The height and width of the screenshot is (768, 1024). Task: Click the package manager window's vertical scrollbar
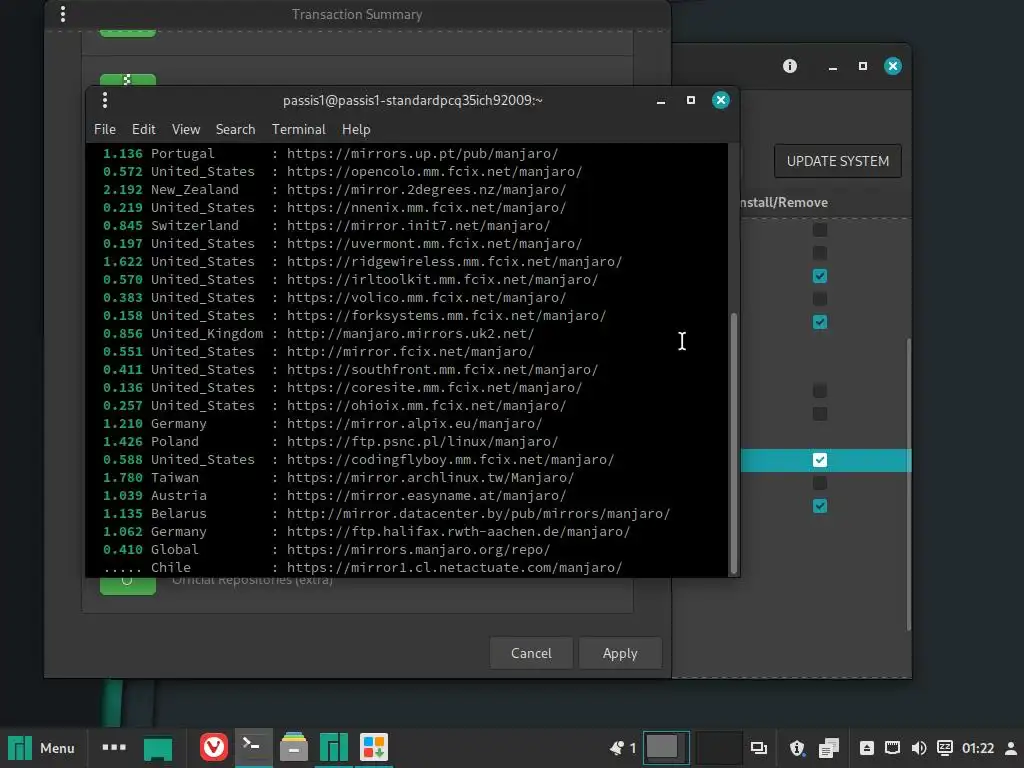[908, 484]
